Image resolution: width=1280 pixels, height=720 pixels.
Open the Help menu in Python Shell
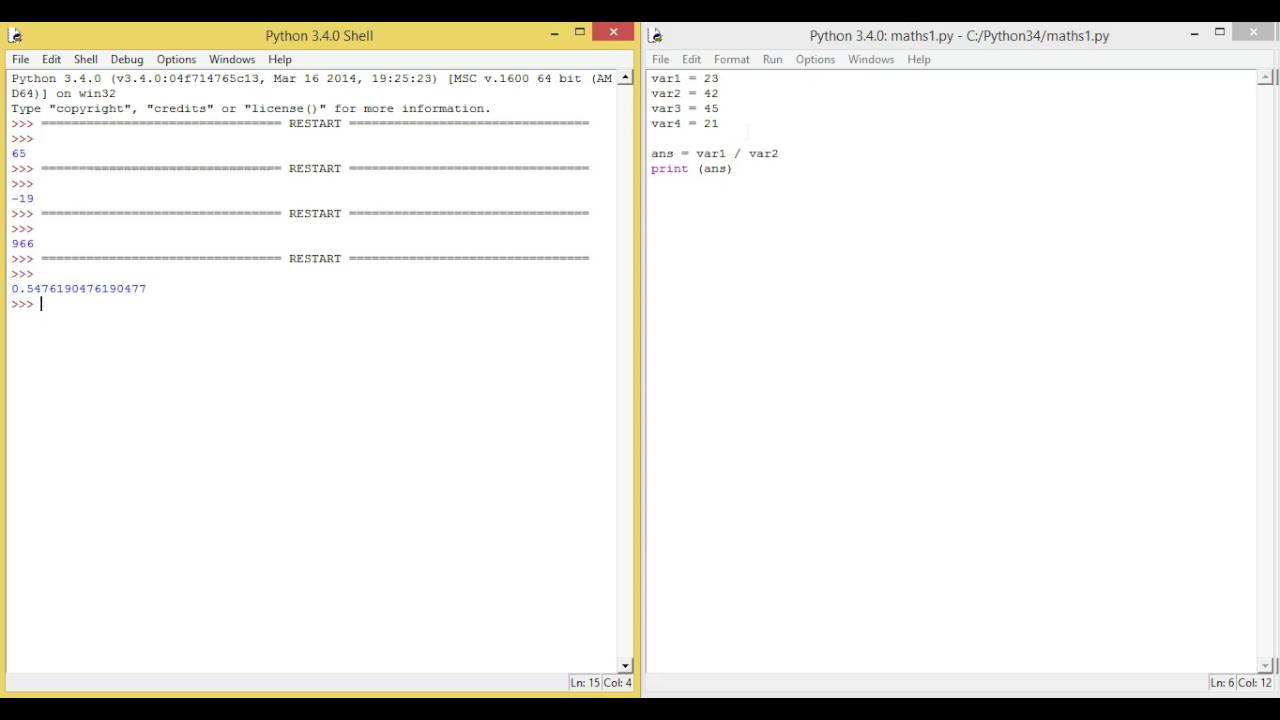click(x=280, y=59)
